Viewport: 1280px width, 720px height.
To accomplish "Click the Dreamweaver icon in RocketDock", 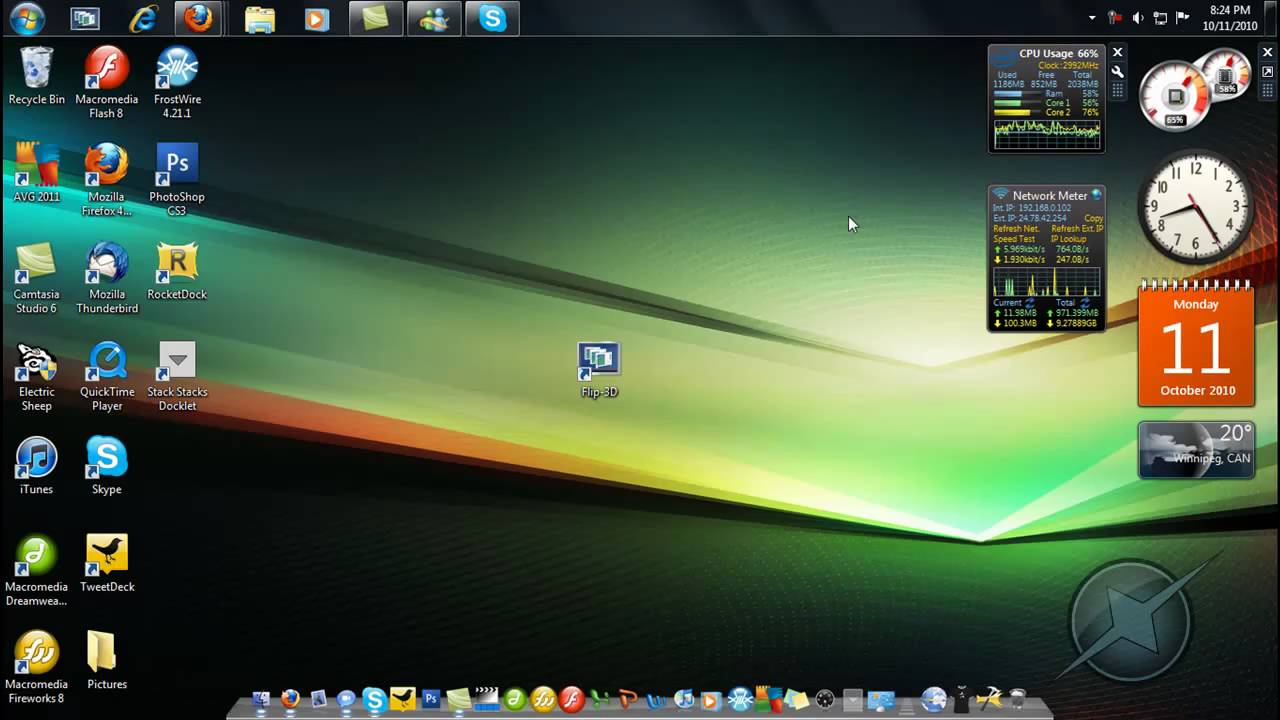I will click(514, 699).
